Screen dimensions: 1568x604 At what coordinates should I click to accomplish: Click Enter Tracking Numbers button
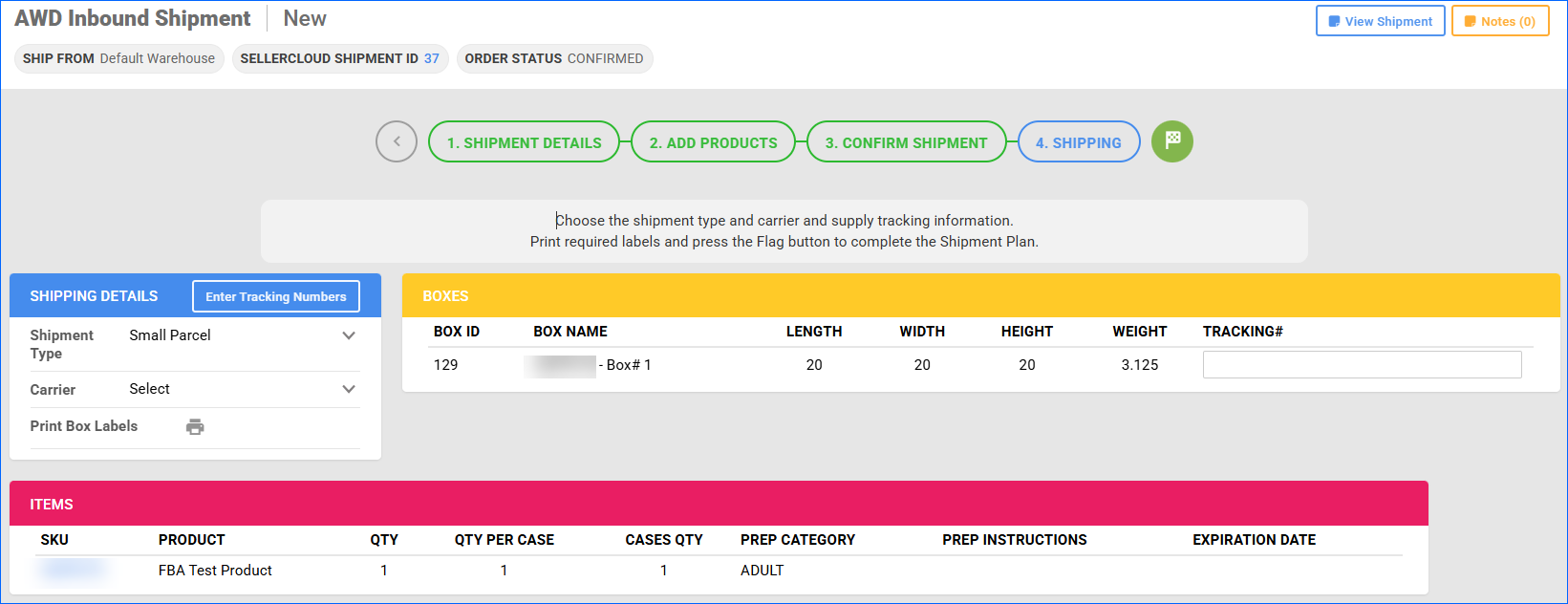tap(275, 296)
